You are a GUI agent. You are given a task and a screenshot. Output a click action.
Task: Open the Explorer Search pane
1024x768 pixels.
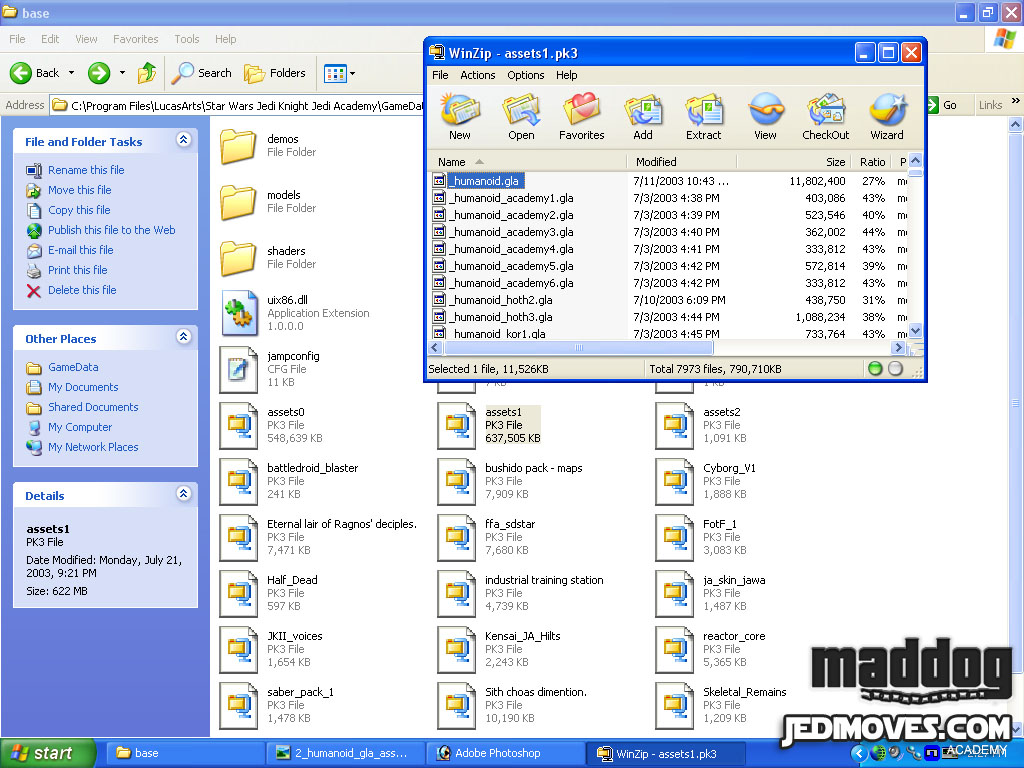202,73
